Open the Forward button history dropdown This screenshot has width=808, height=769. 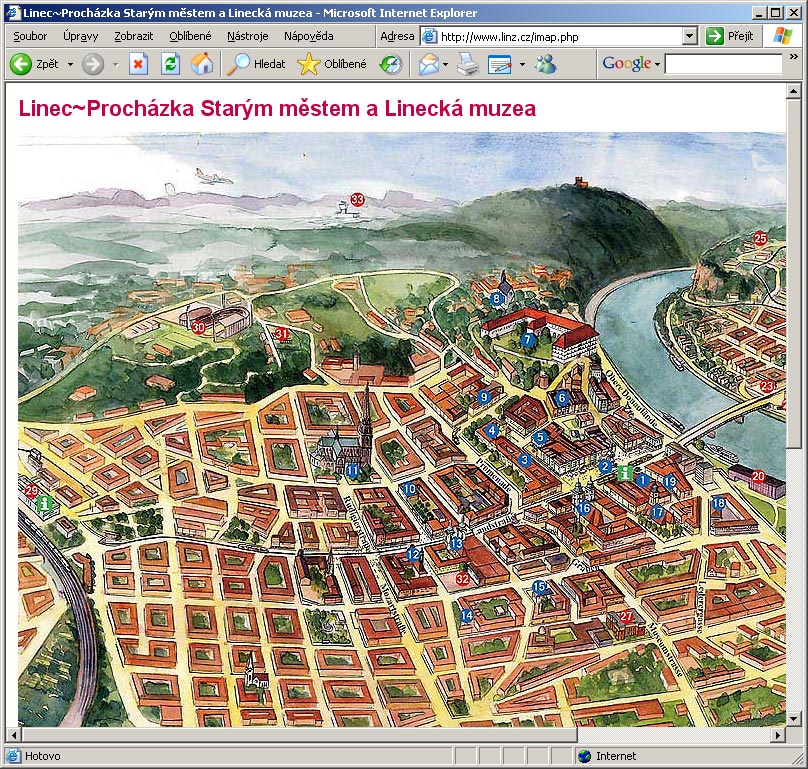(x=115, y=64)
